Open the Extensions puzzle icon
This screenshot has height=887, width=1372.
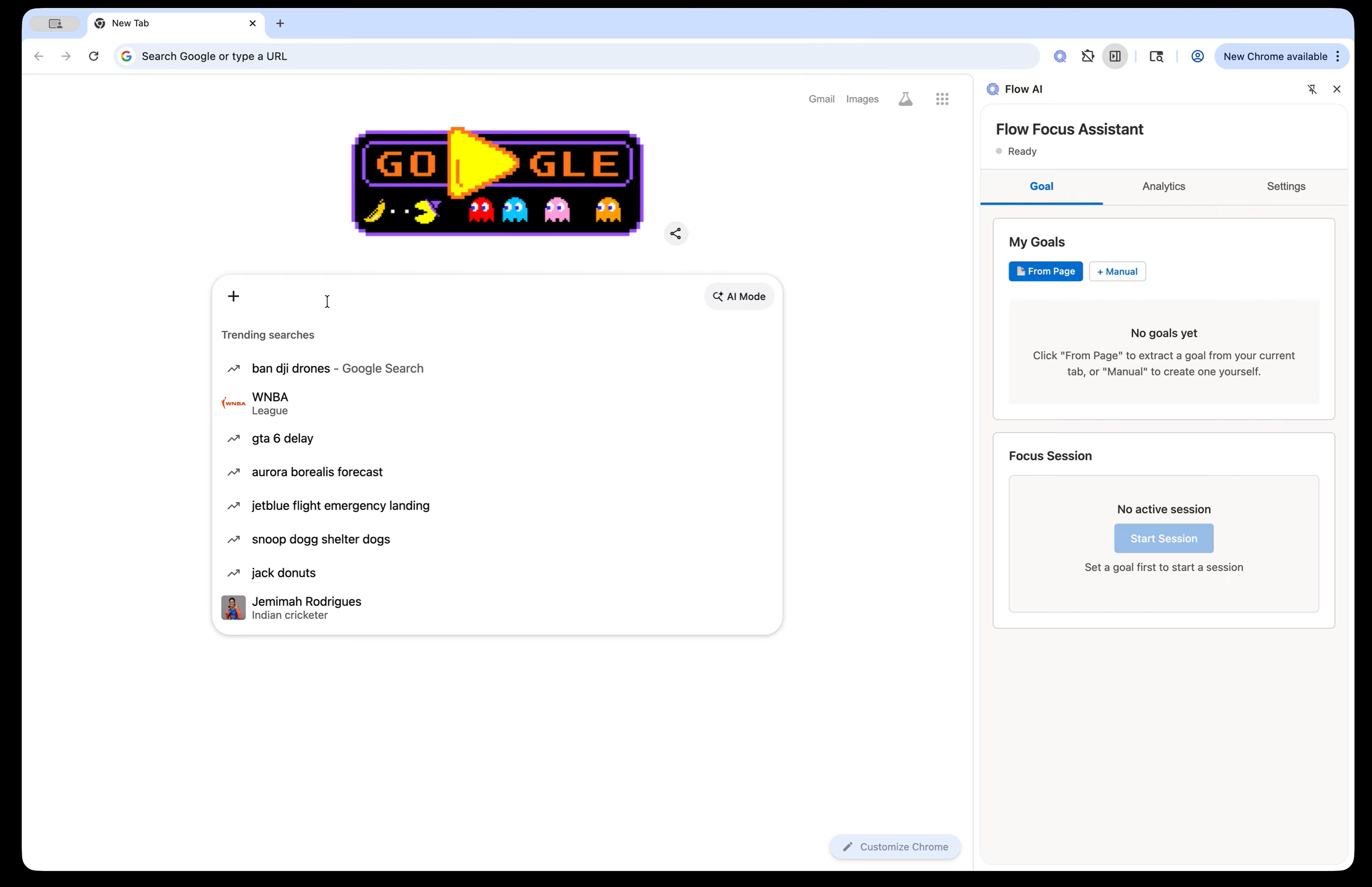(x=1087, y=56)
